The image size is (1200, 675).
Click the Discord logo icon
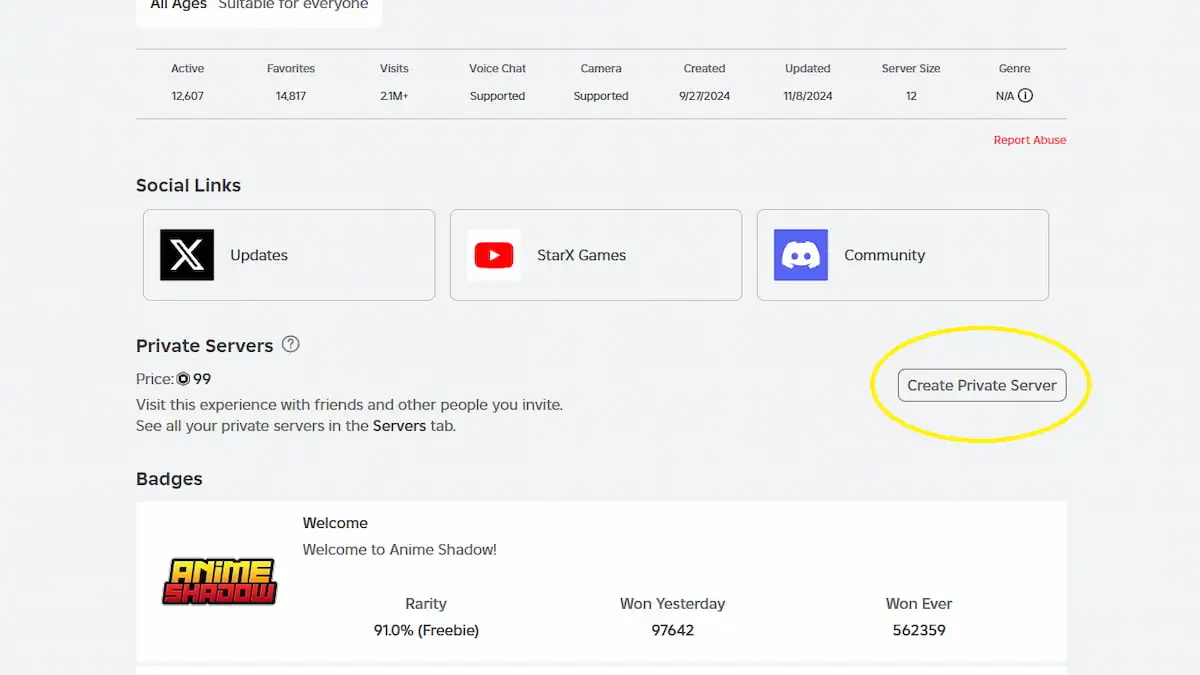click(x=801, y=255)
